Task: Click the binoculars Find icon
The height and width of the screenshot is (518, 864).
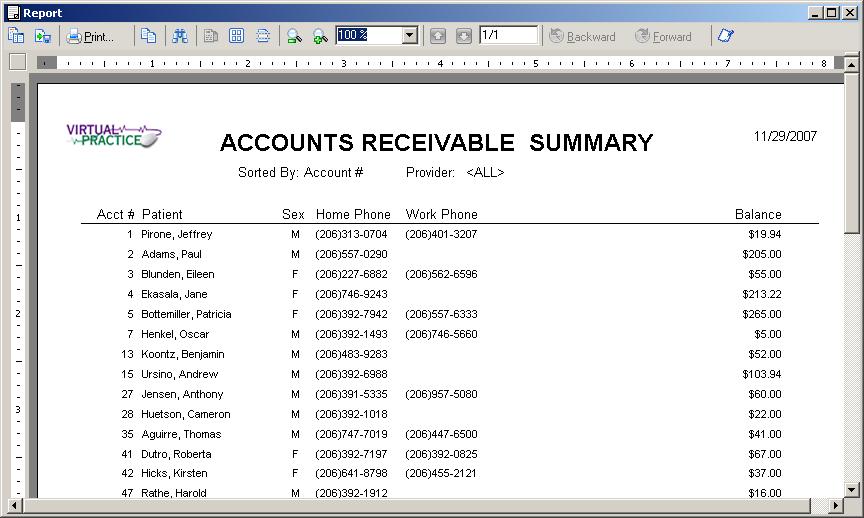Action: coord(180,36)
